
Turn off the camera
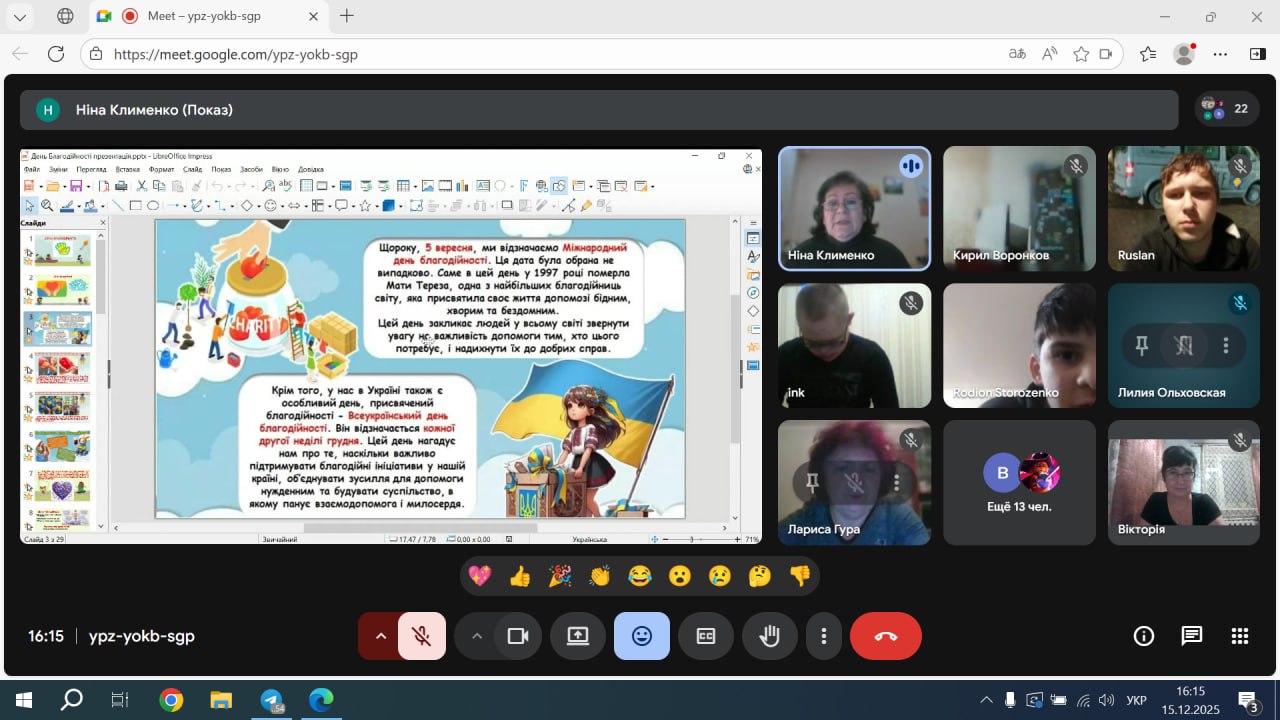coord(517,636)
